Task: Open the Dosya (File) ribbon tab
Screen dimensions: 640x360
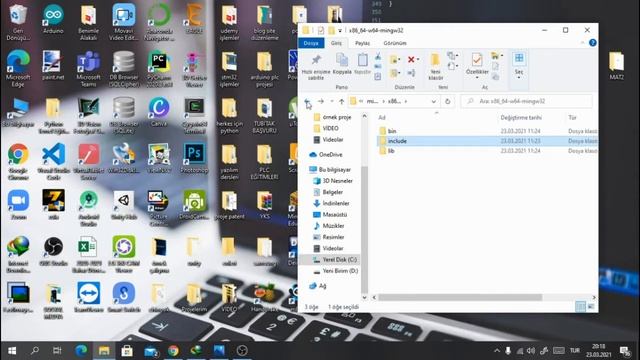Action: (x=311, y=43)
